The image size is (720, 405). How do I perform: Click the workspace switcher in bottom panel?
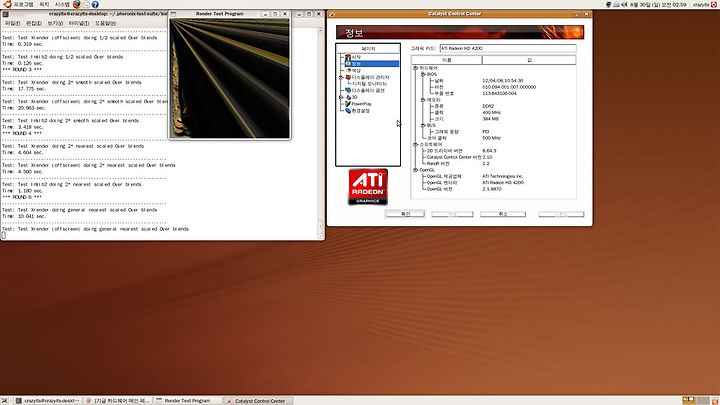(696, 401)
